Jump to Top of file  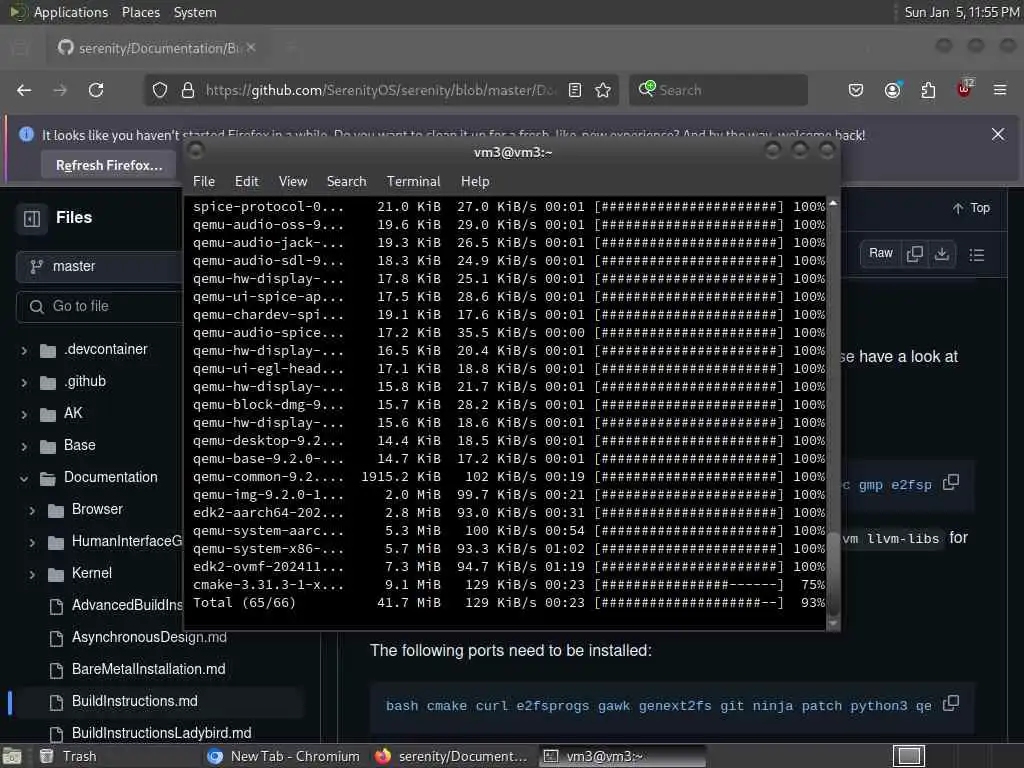tap(970, 208)
